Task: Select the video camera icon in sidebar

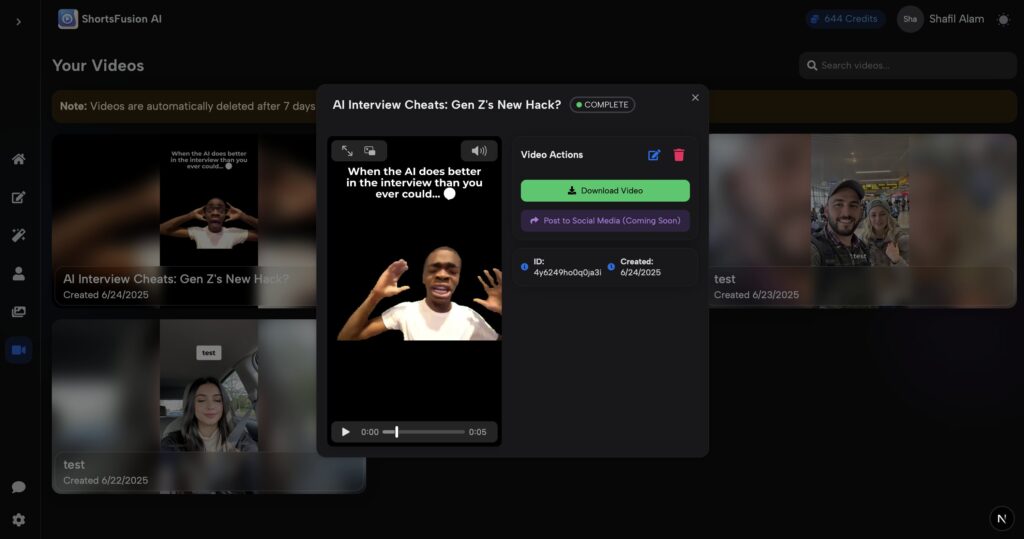Action: (18, 350)
